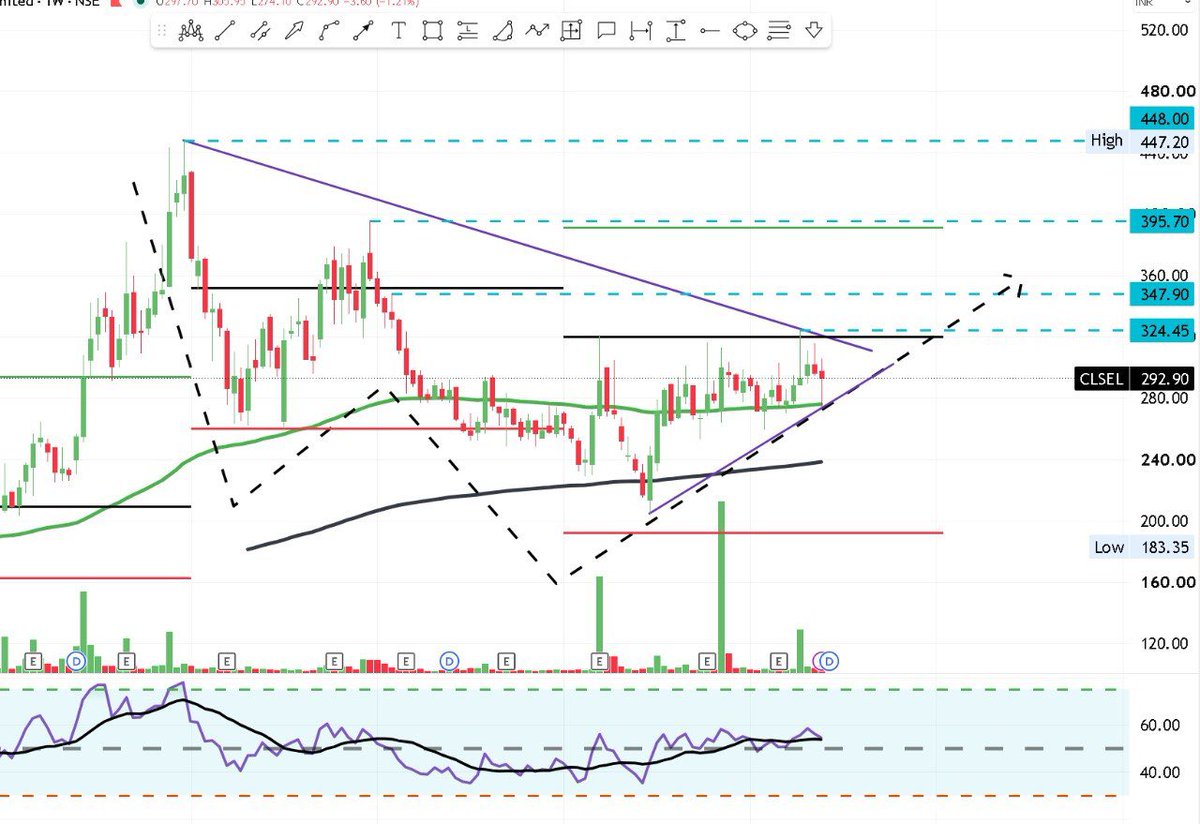Select the cyan dashed 395.70 horizontal line
Image resolution: width=1200 pixels, height=824 pixels.
(750, 221)
